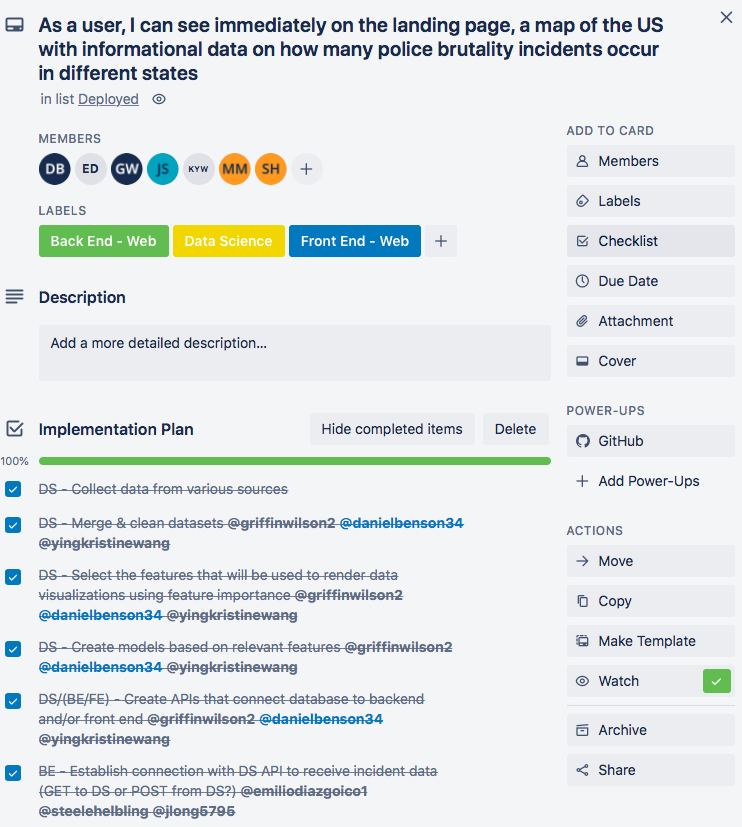Delete the Implementation Plan checklist
This screenshot has width=742, height=827.
516,429
